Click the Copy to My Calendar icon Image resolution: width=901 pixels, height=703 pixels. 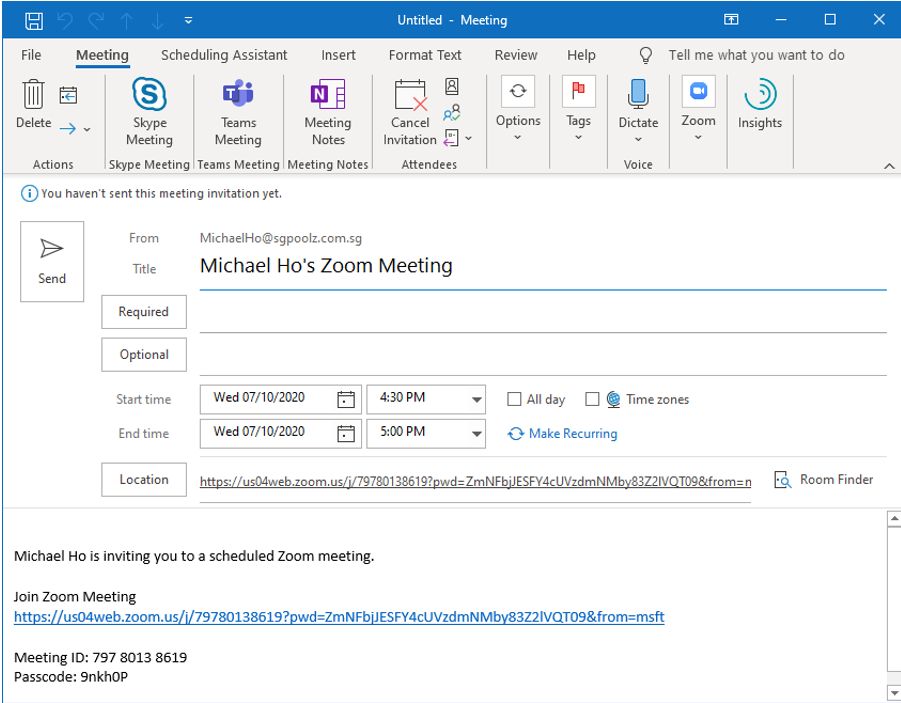(x=68, y=95)
